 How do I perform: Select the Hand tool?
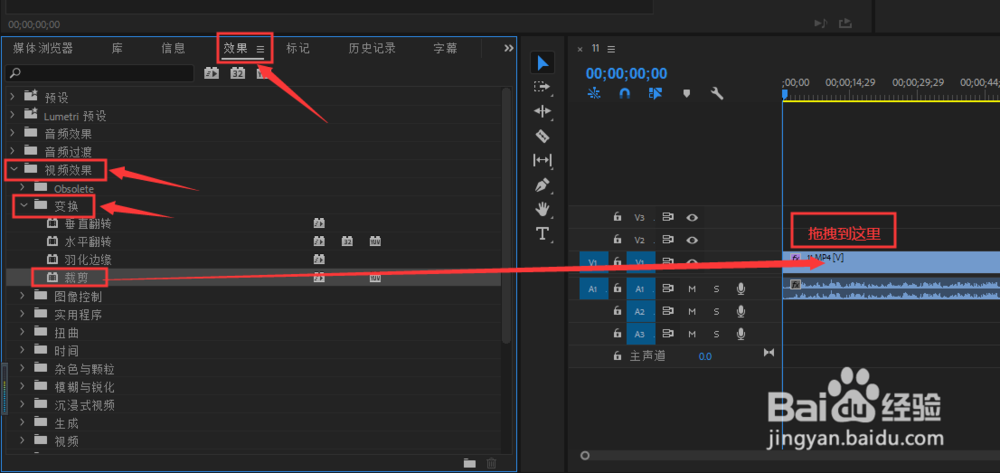pos(542,209)
